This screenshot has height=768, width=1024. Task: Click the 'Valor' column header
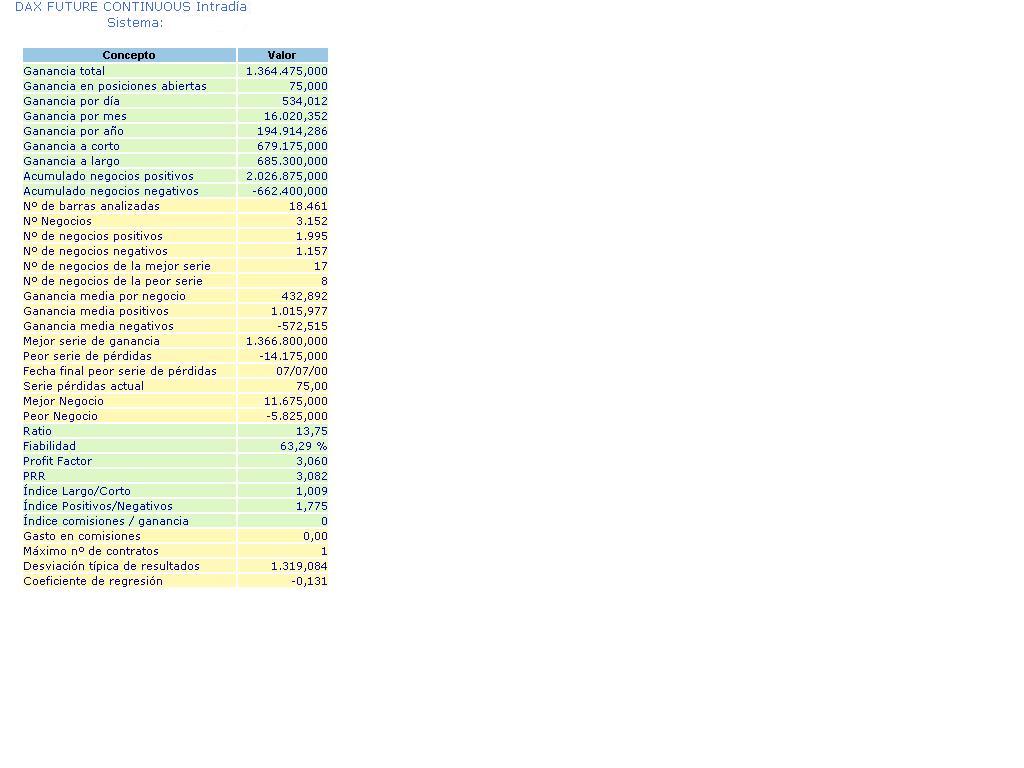tap(282, 55)
